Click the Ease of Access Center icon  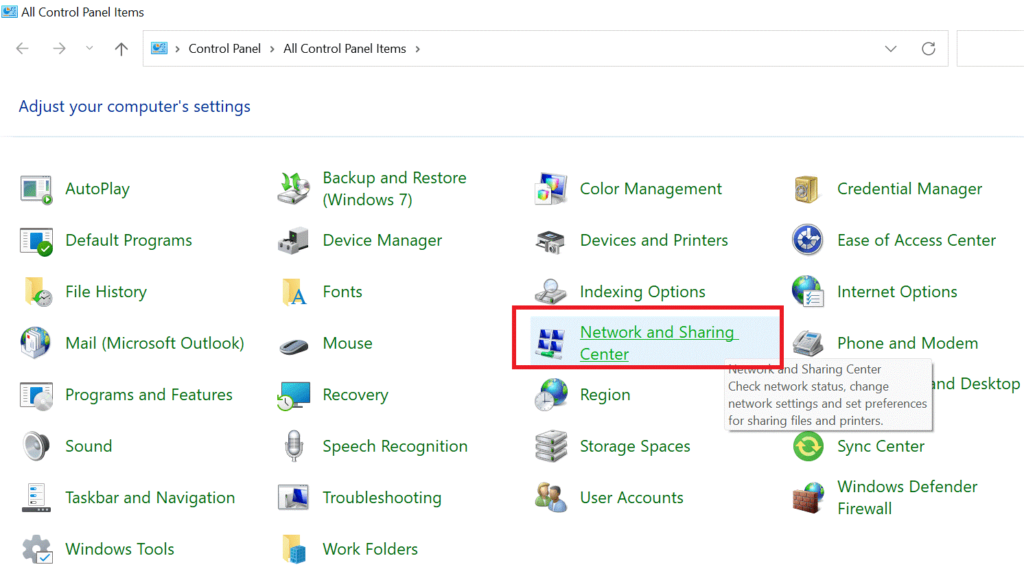tap(807, 240)
